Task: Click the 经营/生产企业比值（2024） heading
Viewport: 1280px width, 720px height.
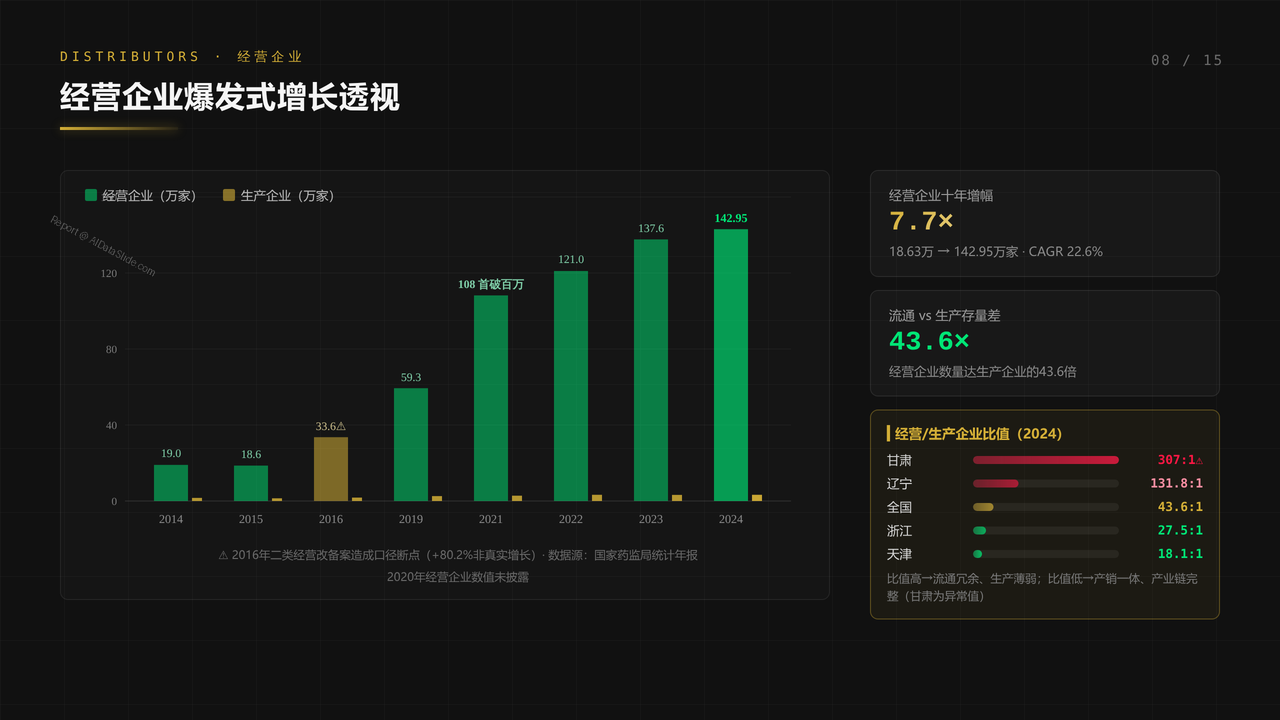Action: (x=979, y=434)
